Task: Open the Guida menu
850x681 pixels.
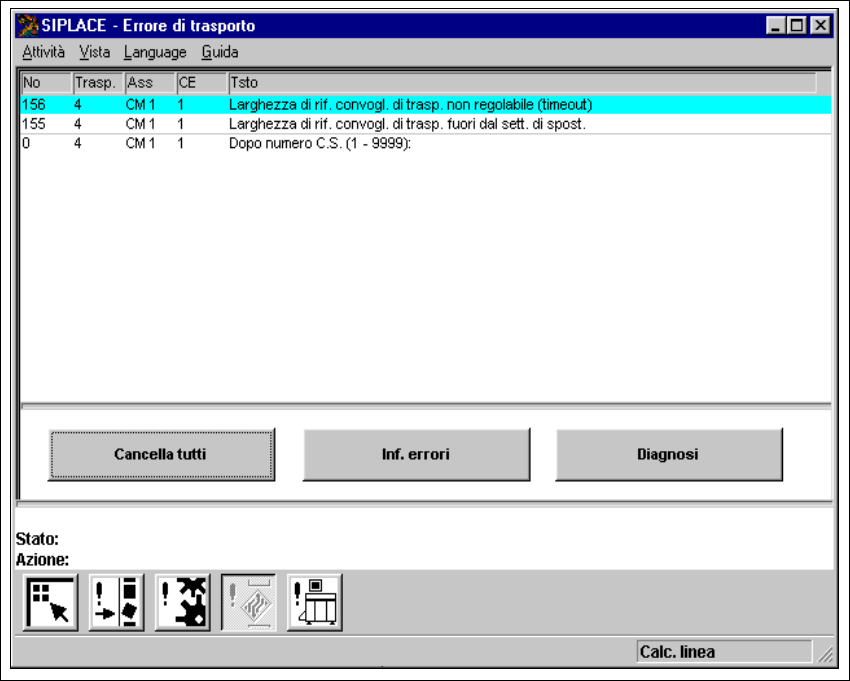Action: (220, 52)
